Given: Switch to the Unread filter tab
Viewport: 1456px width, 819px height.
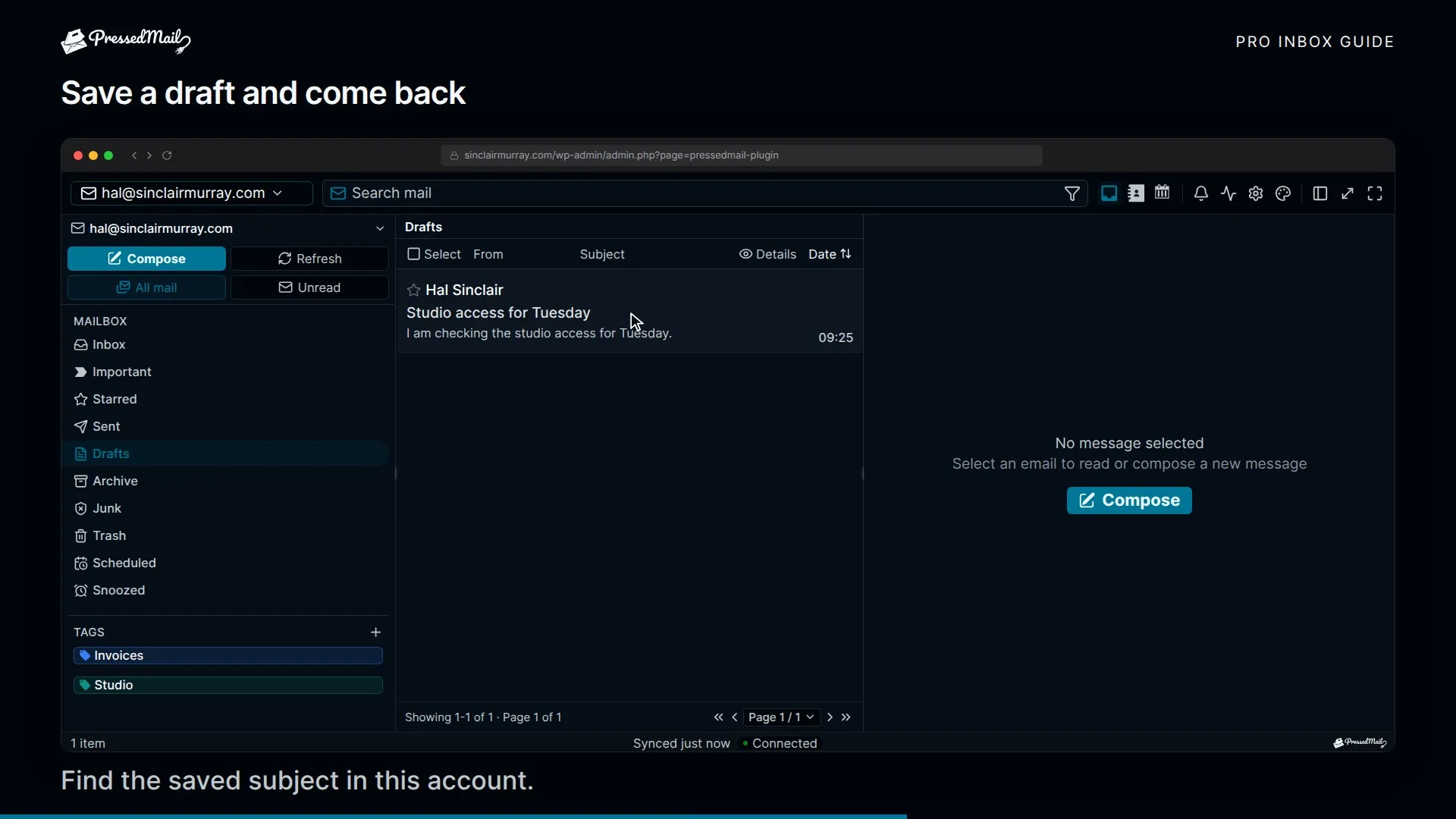Looking at the screenshot, I should pos(309,287).
